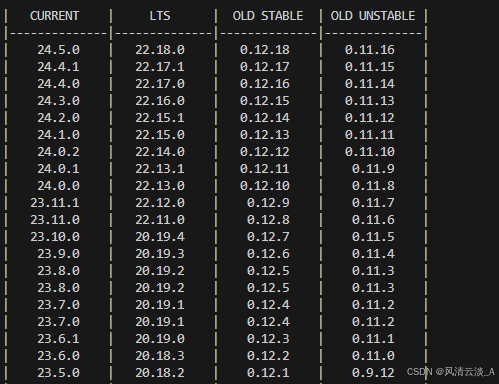Screen dimensions: 499x384
Task: Select version 23.10.0
Action: [x=55, y=237]
